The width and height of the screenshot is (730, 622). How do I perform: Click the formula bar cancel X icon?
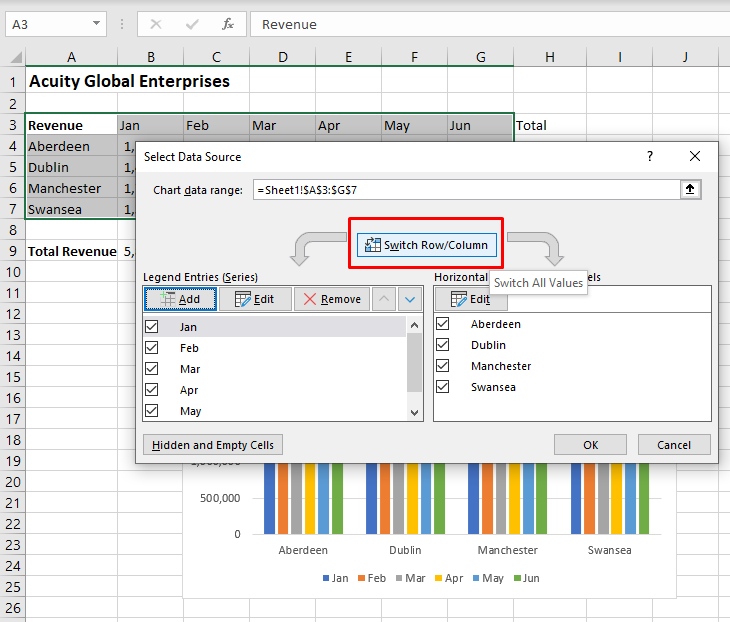[x=156, y=24]
